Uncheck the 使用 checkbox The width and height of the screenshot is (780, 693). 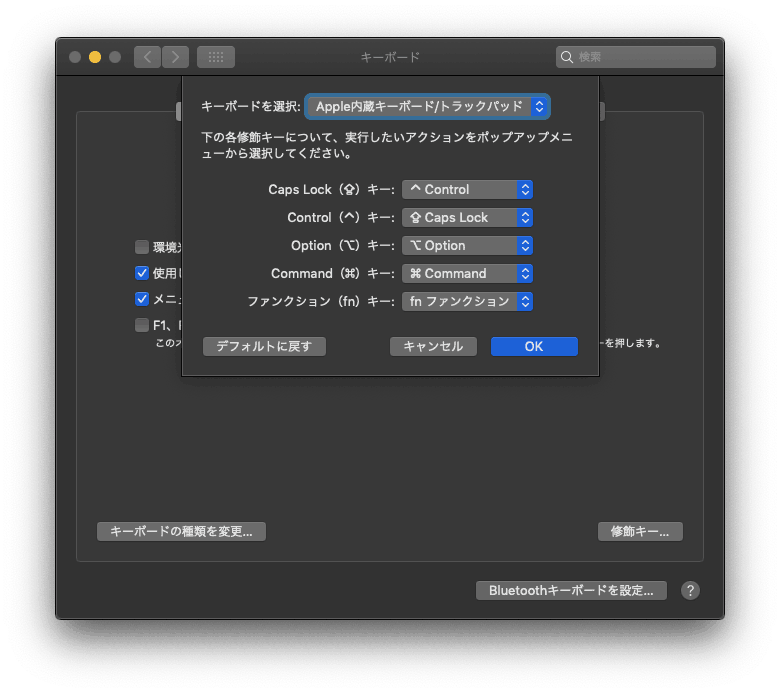point(142,273)
